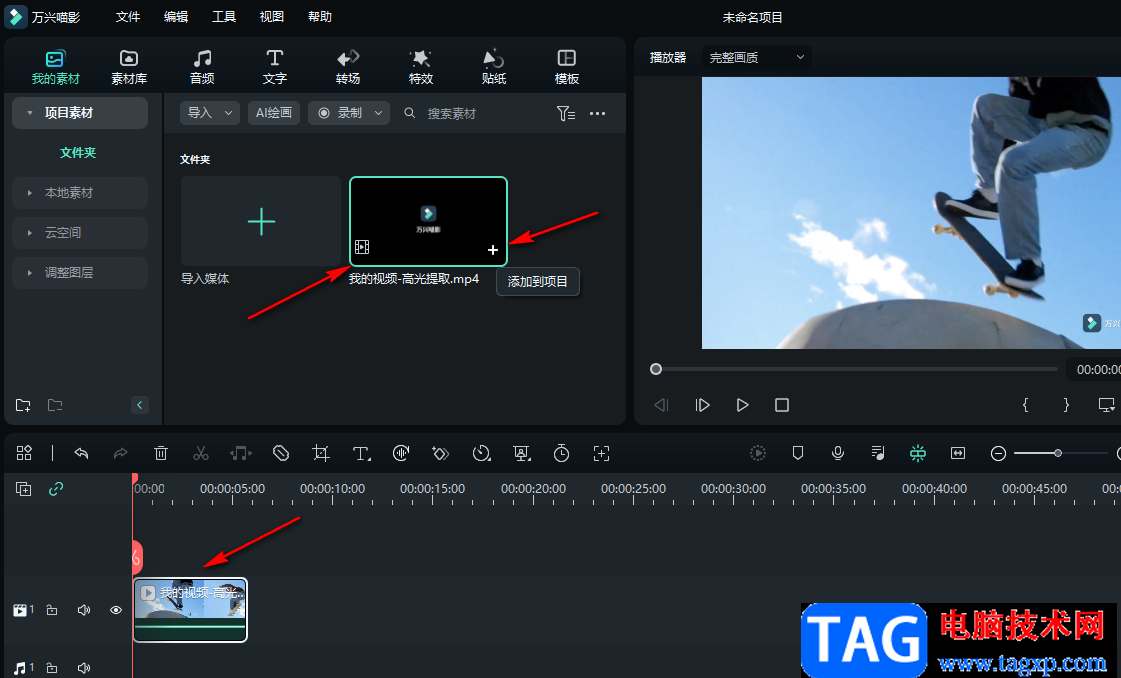Set the mark-in point brace

[x=1025, y=405]
